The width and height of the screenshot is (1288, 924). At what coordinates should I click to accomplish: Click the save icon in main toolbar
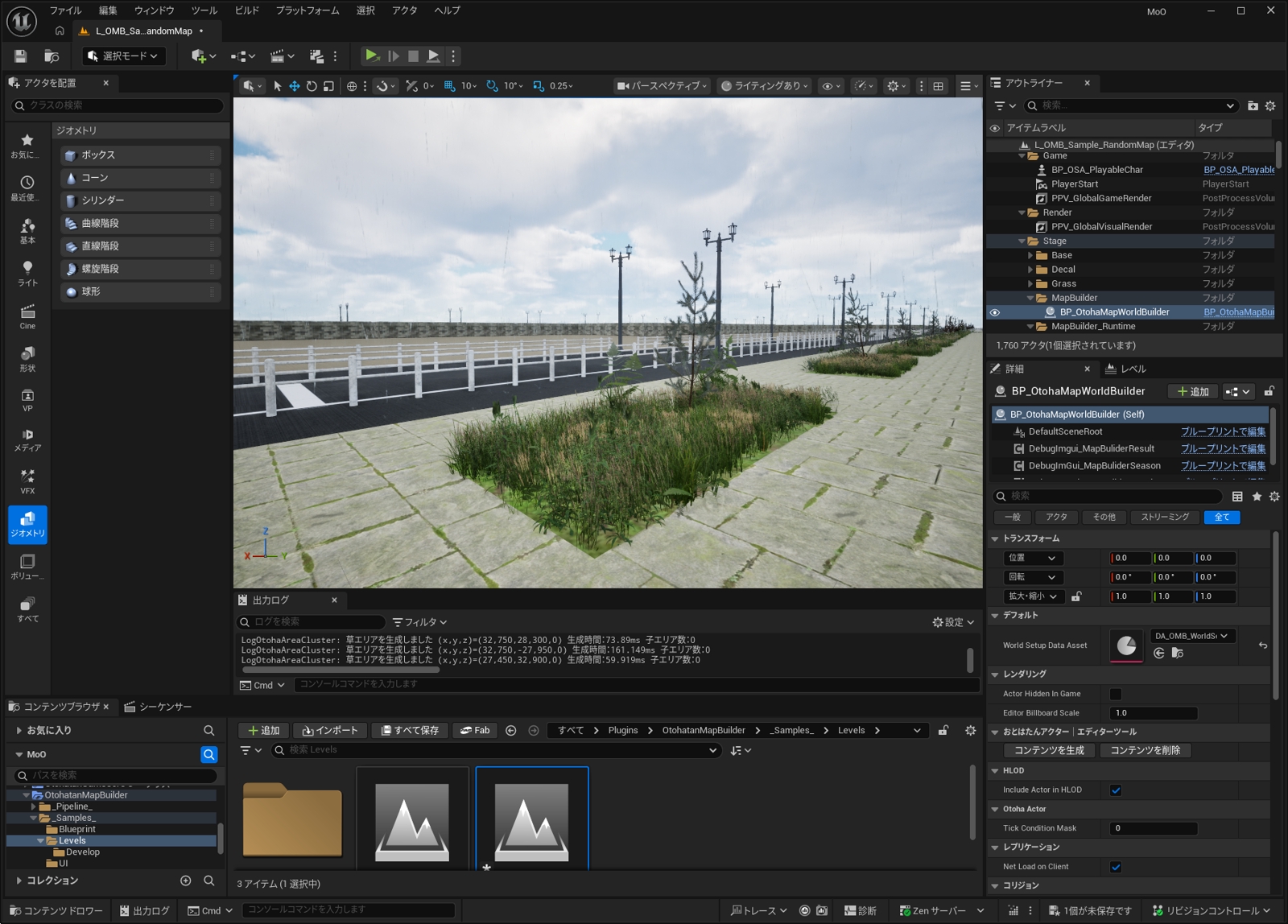[x=20, y=56]
